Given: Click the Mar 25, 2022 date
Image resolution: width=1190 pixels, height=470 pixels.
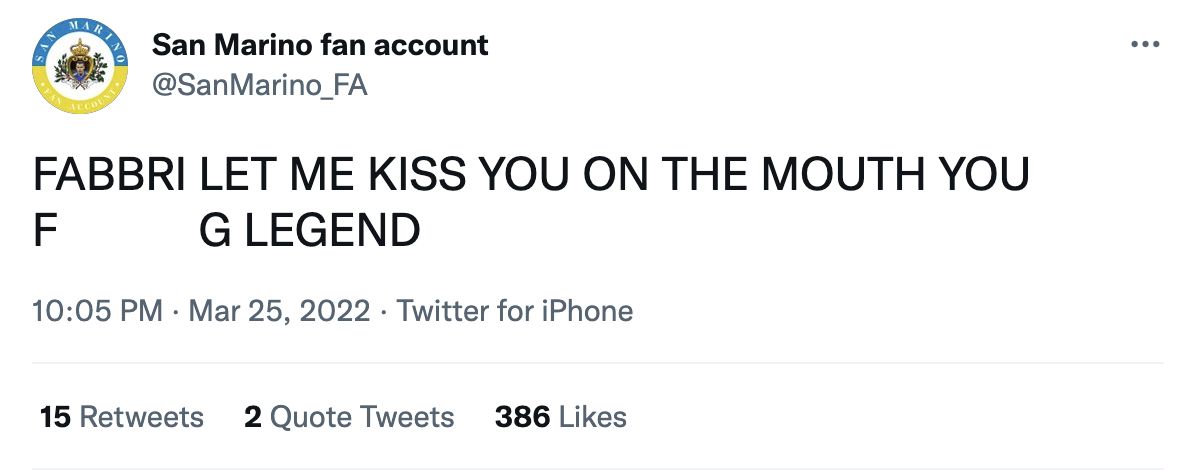Looking at the screenshot, I should [x=281, y=311].
